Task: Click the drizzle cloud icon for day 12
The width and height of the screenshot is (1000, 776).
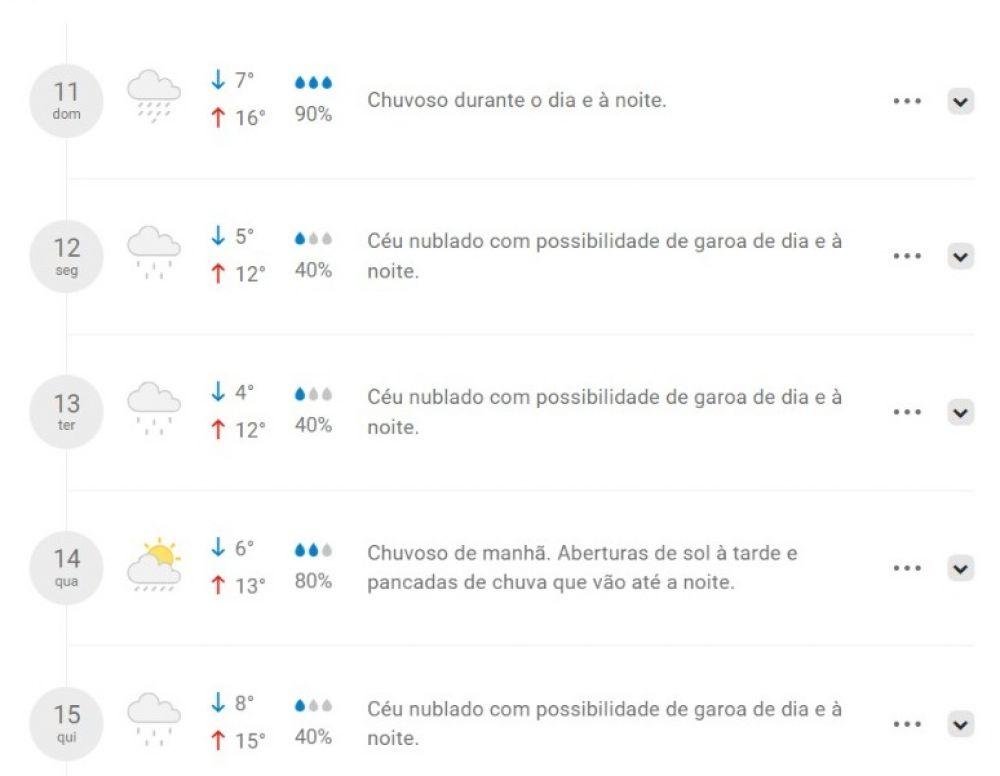Action: 154,253
